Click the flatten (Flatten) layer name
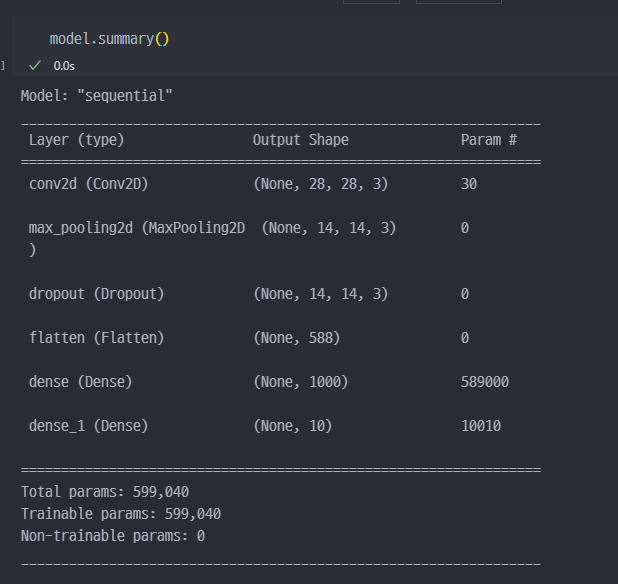The height and width of the screenshot is (584, 618). click(96, 338)
